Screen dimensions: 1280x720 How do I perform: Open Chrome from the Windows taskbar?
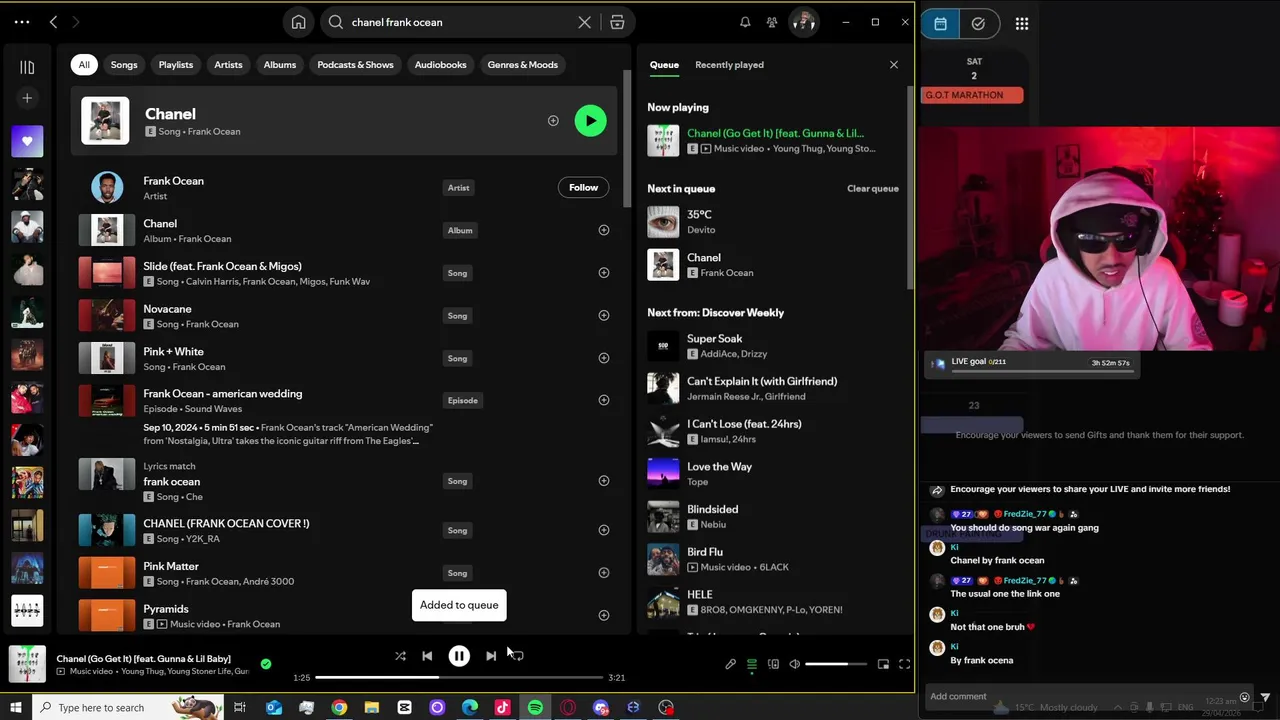tap(339, 707)
